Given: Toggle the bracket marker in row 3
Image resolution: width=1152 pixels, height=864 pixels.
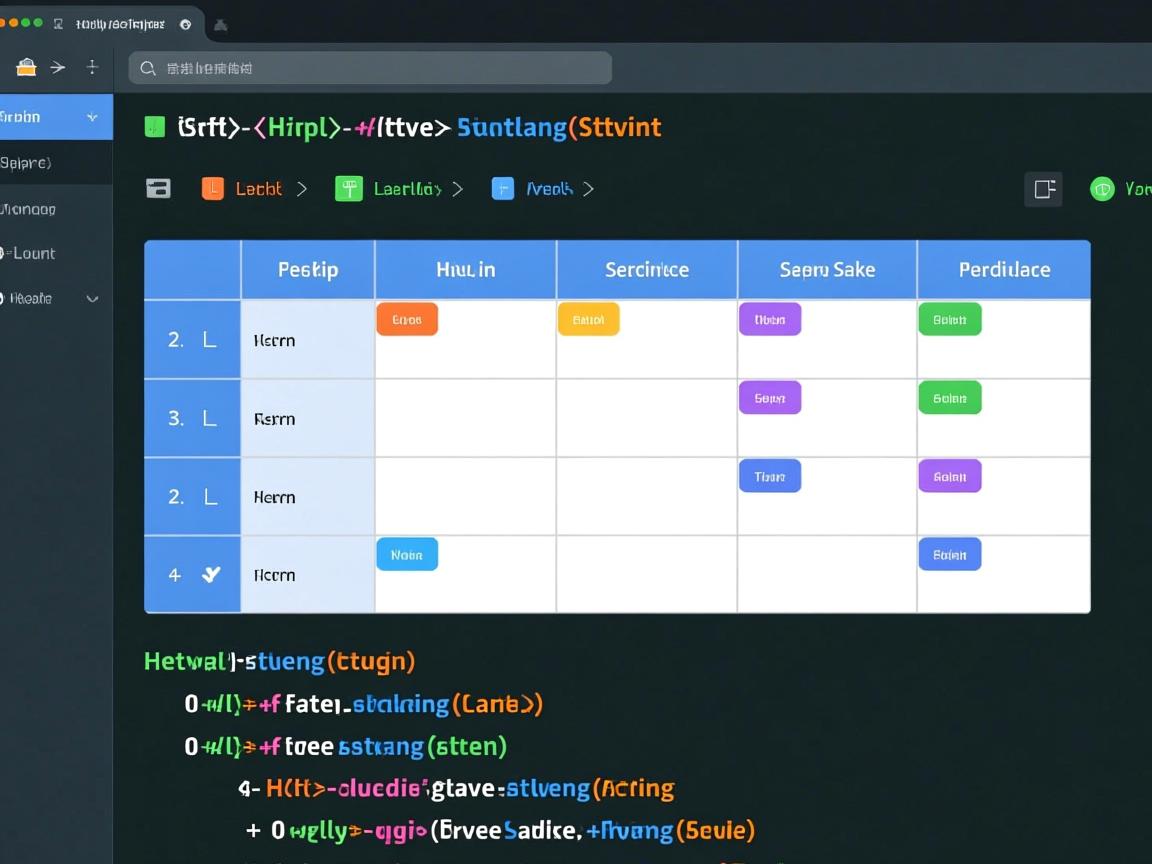Looking at the screenshot, I should (x=209, y=418).
